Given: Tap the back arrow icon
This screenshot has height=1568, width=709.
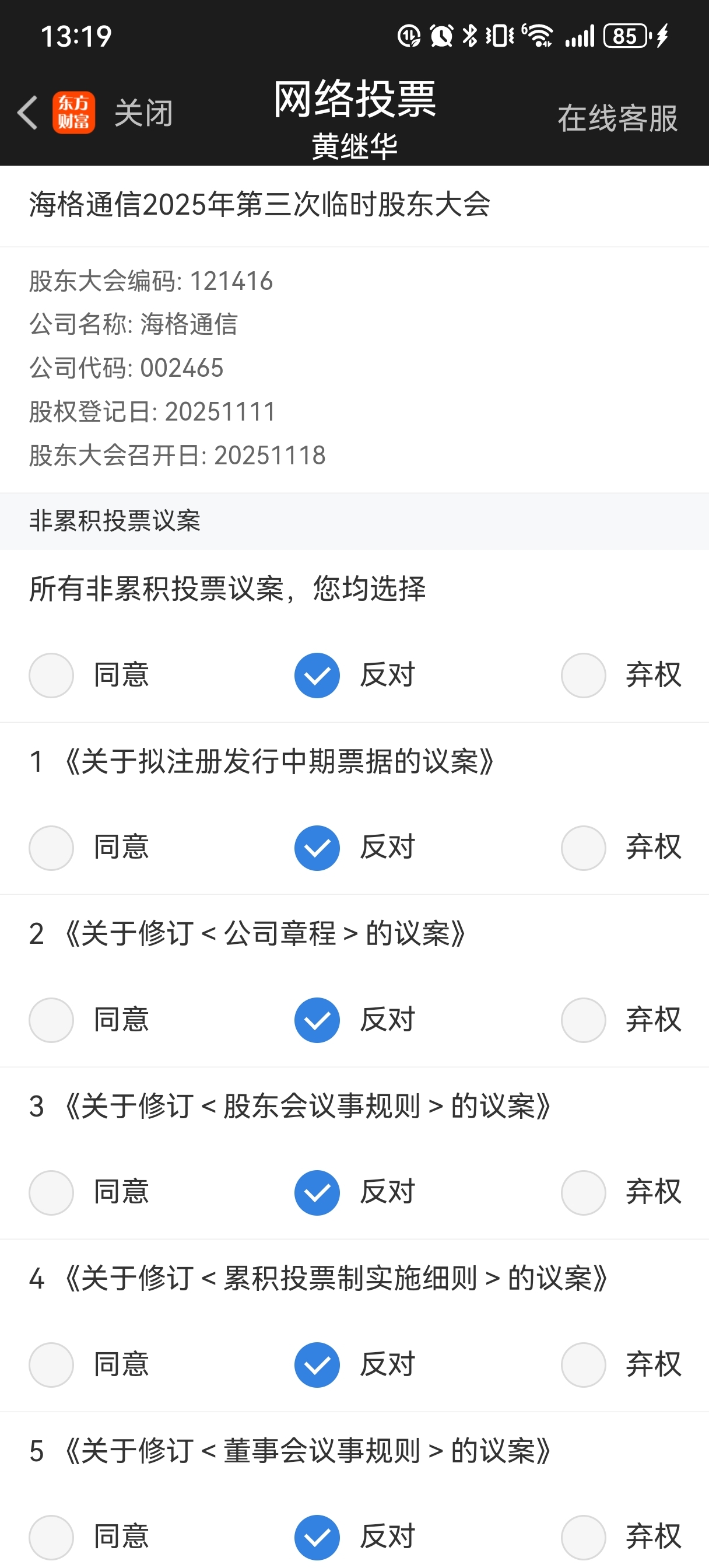Looking at the screenshot, I should coord(28,113).
